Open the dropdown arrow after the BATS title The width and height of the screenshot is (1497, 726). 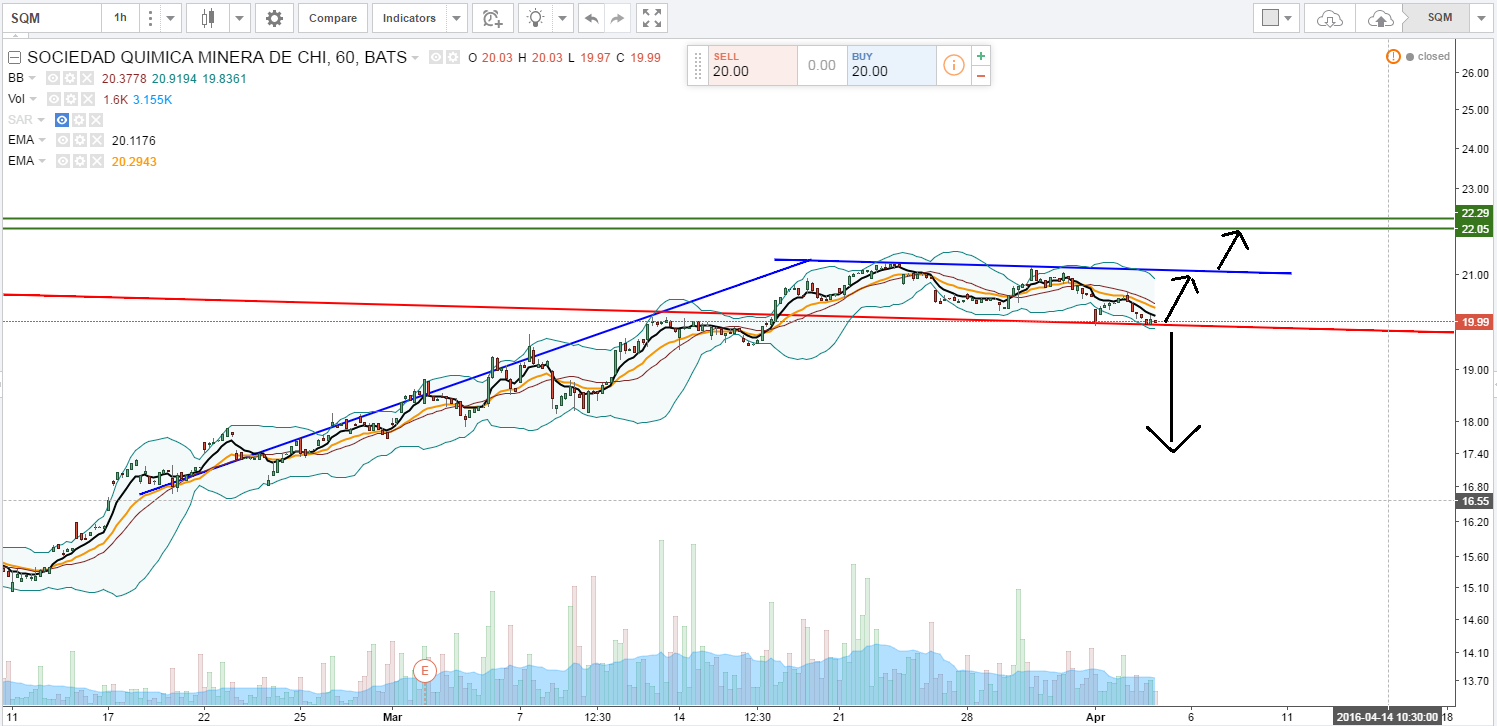415,58
